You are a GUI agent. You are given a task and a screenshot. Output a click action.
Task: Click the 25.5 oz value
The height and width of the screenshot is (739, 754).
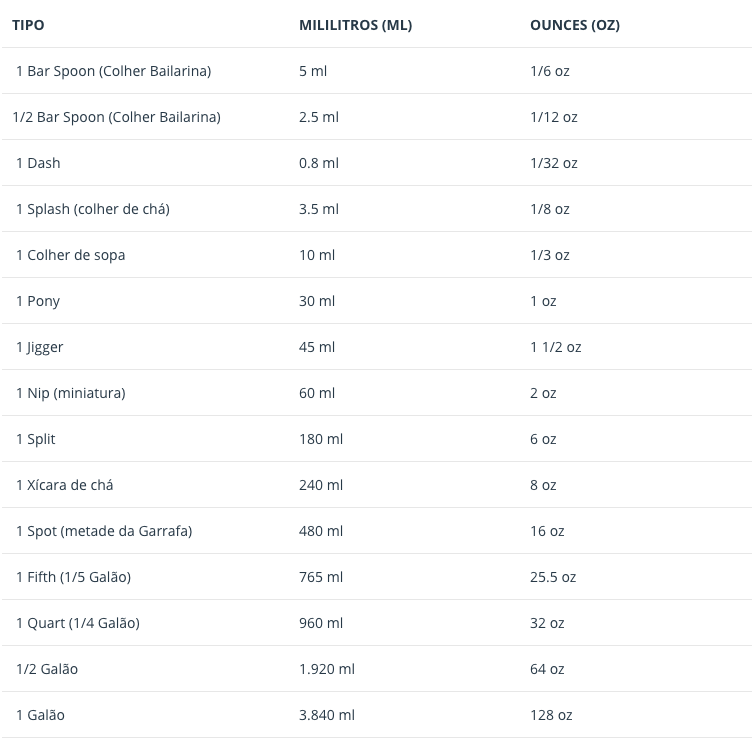click(x=553, y=577)
